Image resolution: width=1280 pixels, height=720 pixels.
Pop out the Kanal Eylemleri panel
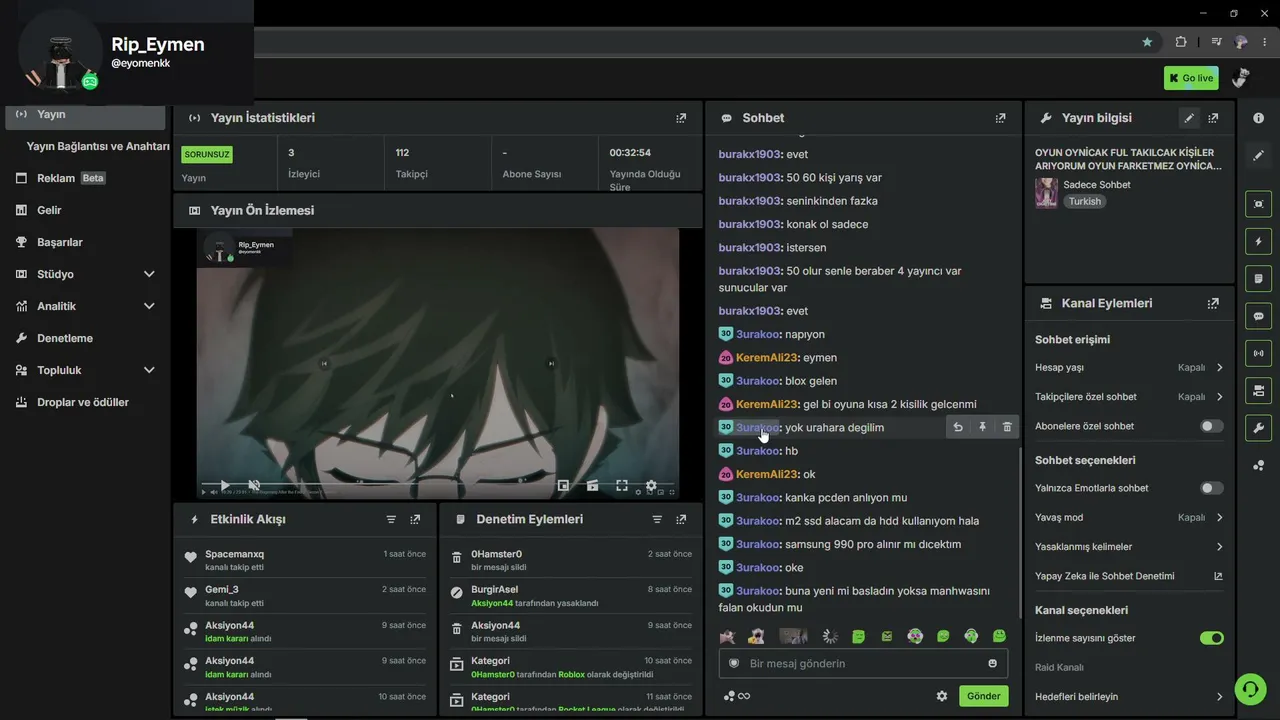[1213, 303]
